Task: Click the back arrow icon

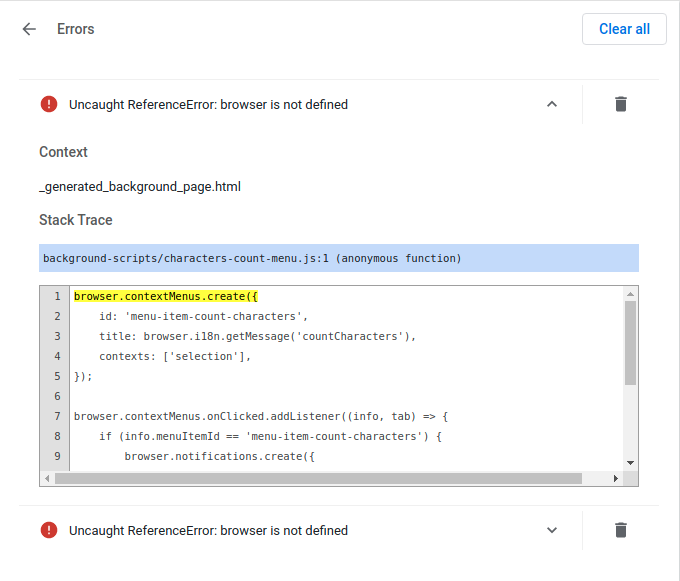Action: [x=29, y=29]
